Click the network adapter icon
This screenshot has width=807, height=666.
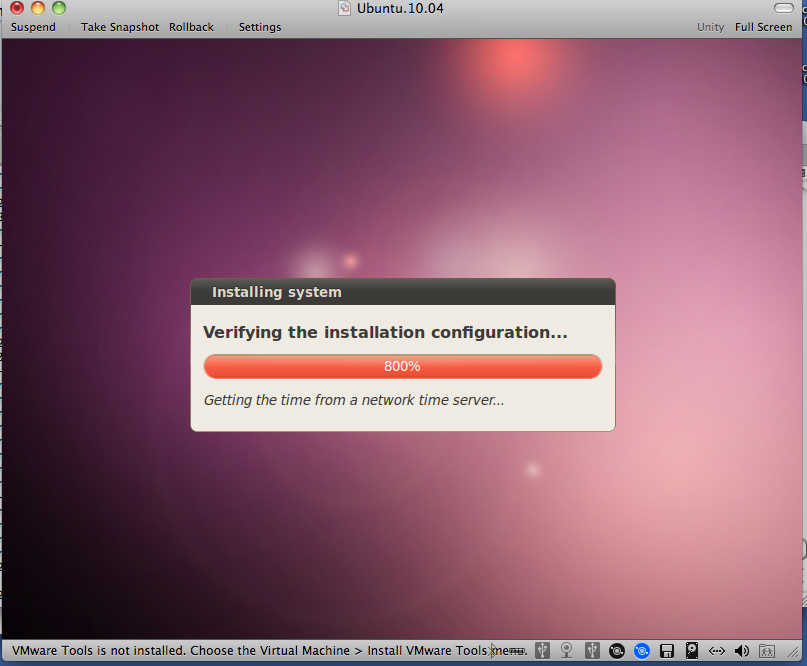716,652
